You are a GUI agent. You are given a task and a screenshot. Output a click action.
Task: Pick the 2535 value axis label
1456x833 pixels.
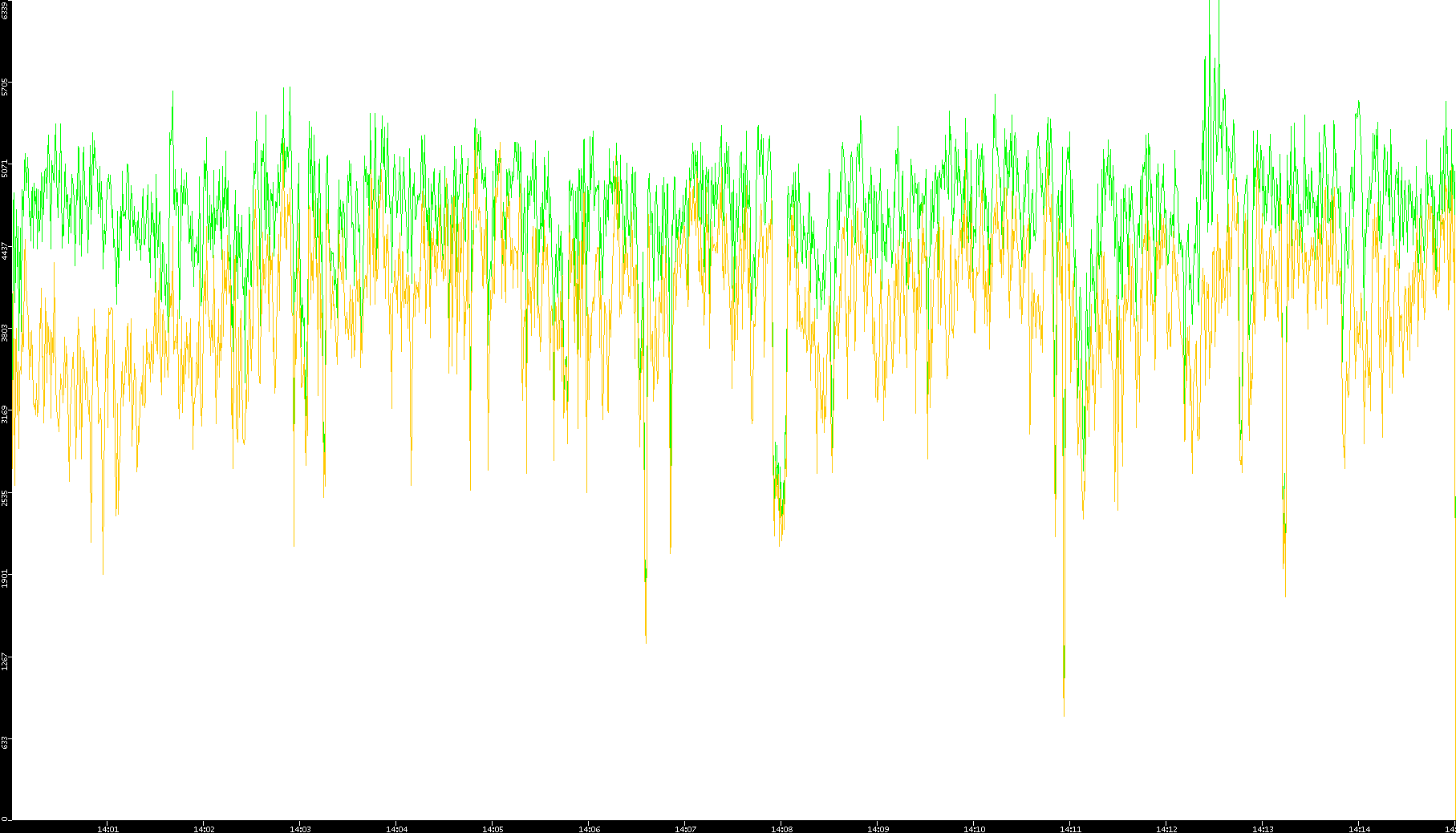click(5, 497)
